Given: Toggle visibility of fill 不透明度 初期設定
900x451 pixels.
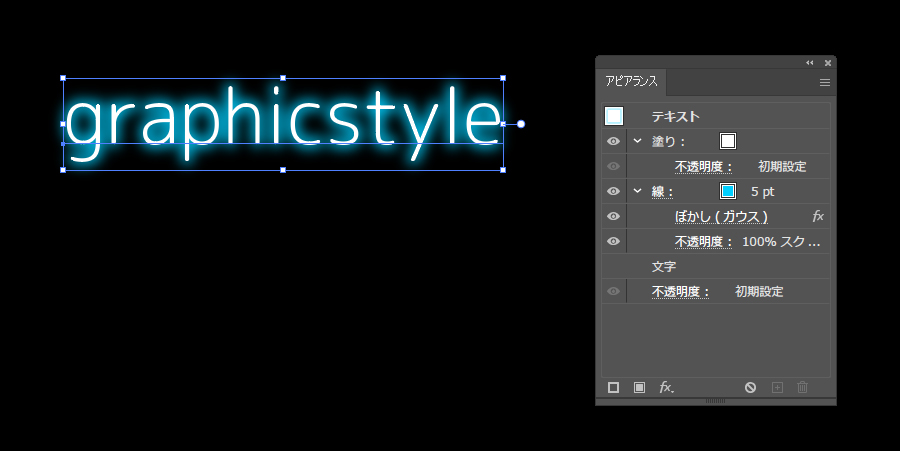Looking at the screenshot, I should pyautogui.click(x=613, y=166).
